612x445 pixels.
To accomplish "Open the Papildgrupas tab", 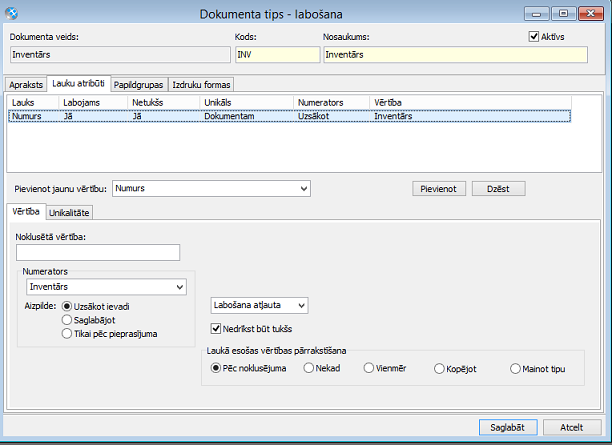I will click(138, 85).
